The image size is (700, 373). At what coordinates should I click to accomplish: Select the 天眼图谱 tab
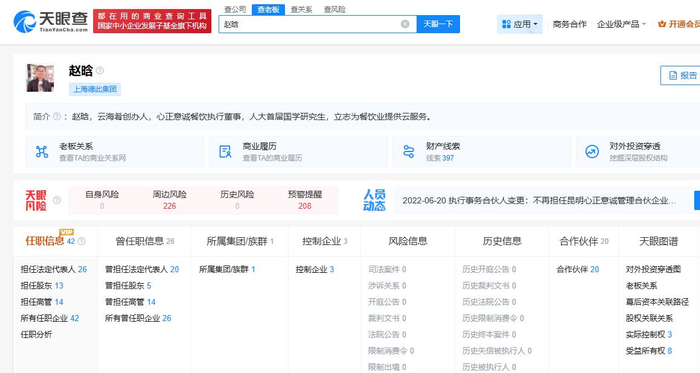(x=658, y=241)
